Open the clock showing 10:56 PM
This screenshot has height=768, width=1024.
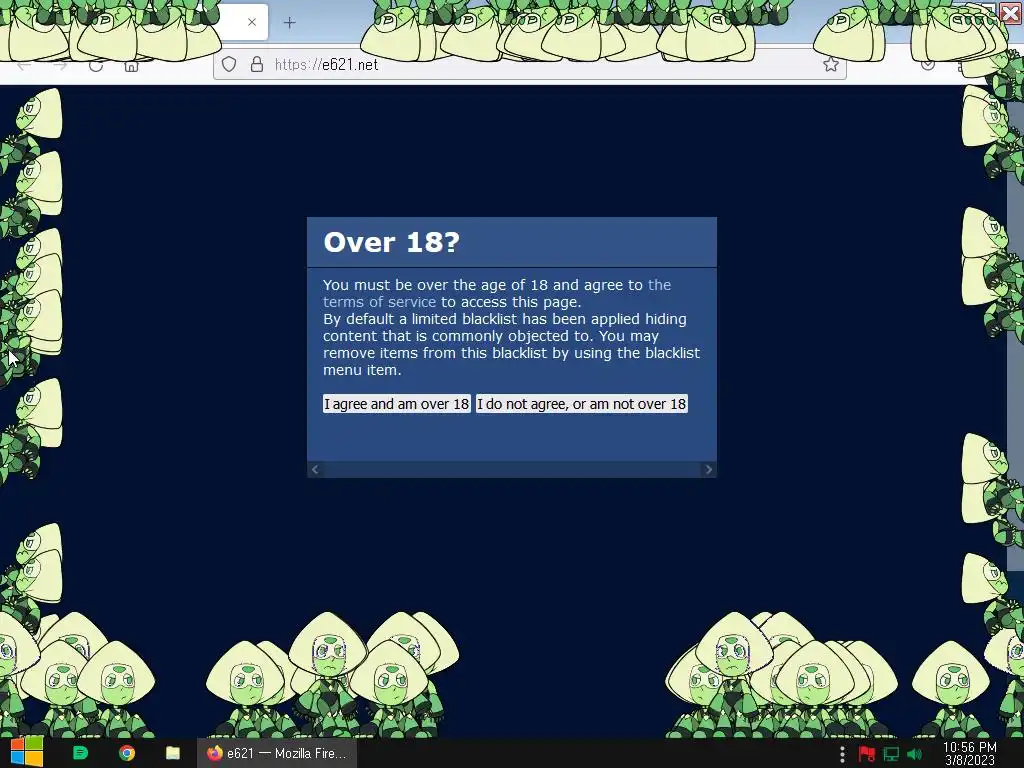(970, 754)
